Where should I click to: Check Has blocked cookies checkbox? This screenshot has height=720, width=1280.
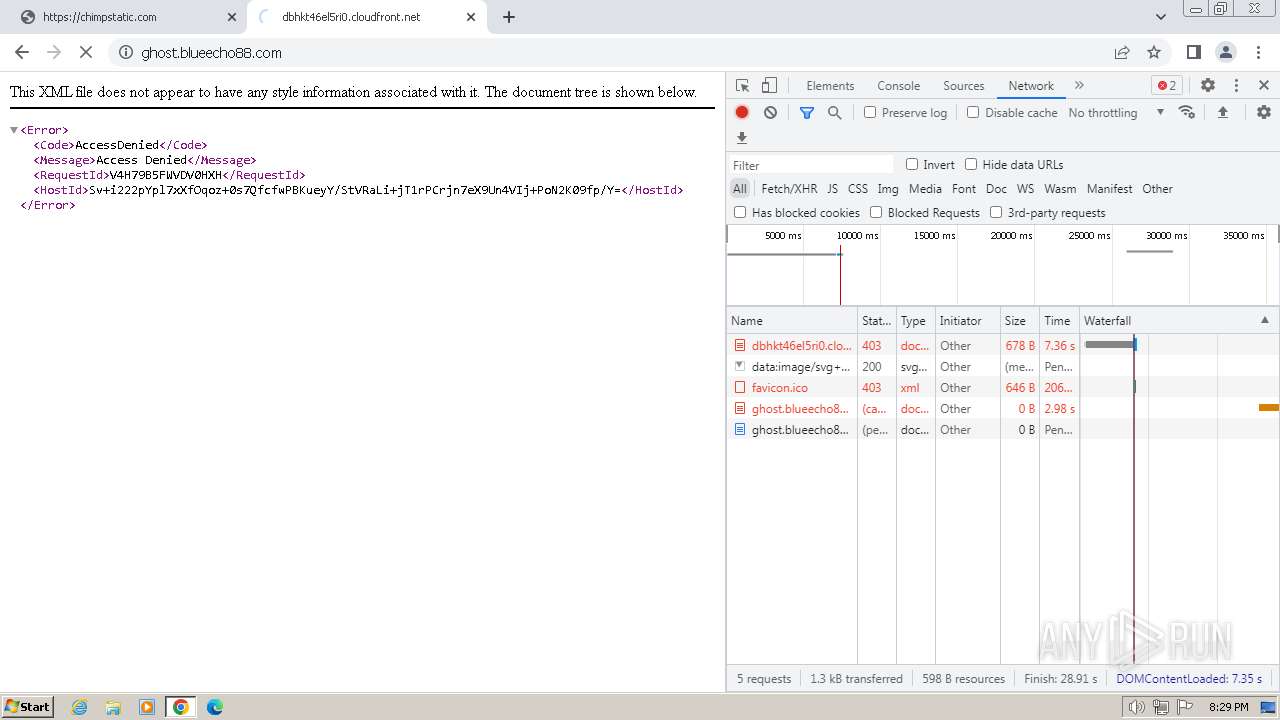[740, 212]
